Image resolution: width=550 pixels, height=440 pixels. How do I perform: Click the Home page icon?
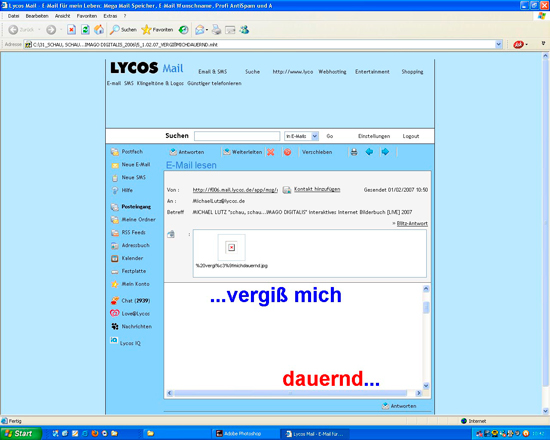pyautogui.click(x=99, y=30)
